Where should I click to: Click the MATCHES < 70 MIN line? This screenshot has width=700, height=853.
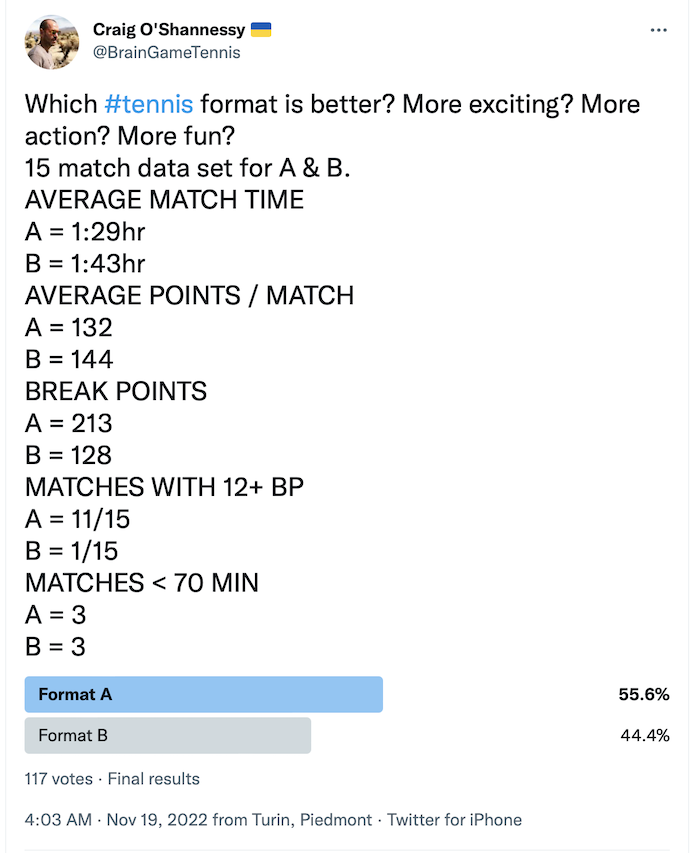click(142, 582)
